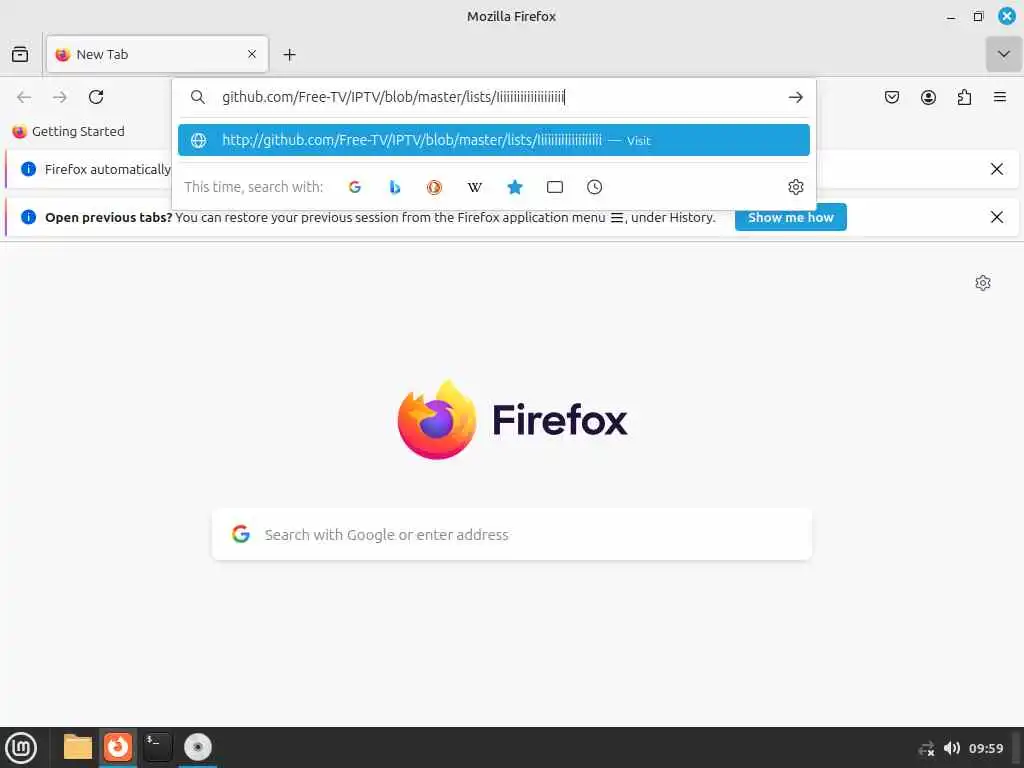
Task: Open Firefox View recent browsing icon
Action: [x=20, y=54]
